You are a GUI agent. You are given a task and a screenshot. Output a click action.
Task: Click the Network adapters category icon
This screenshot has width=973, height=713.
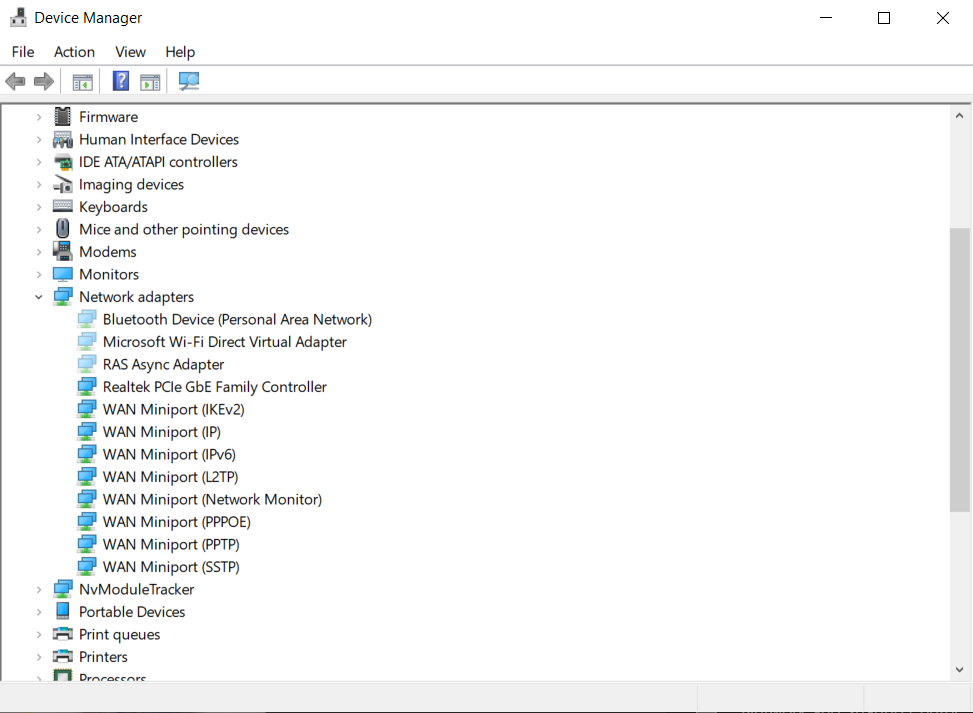point(63,297)
